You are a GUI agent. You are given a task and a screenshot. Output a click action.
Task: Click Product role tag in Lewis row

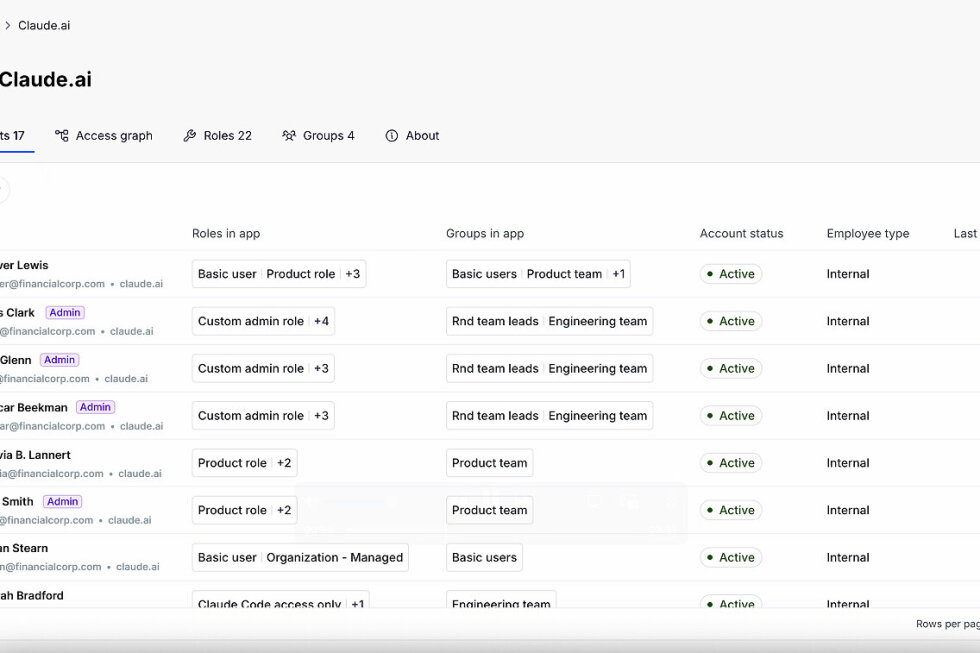point(301,274)
